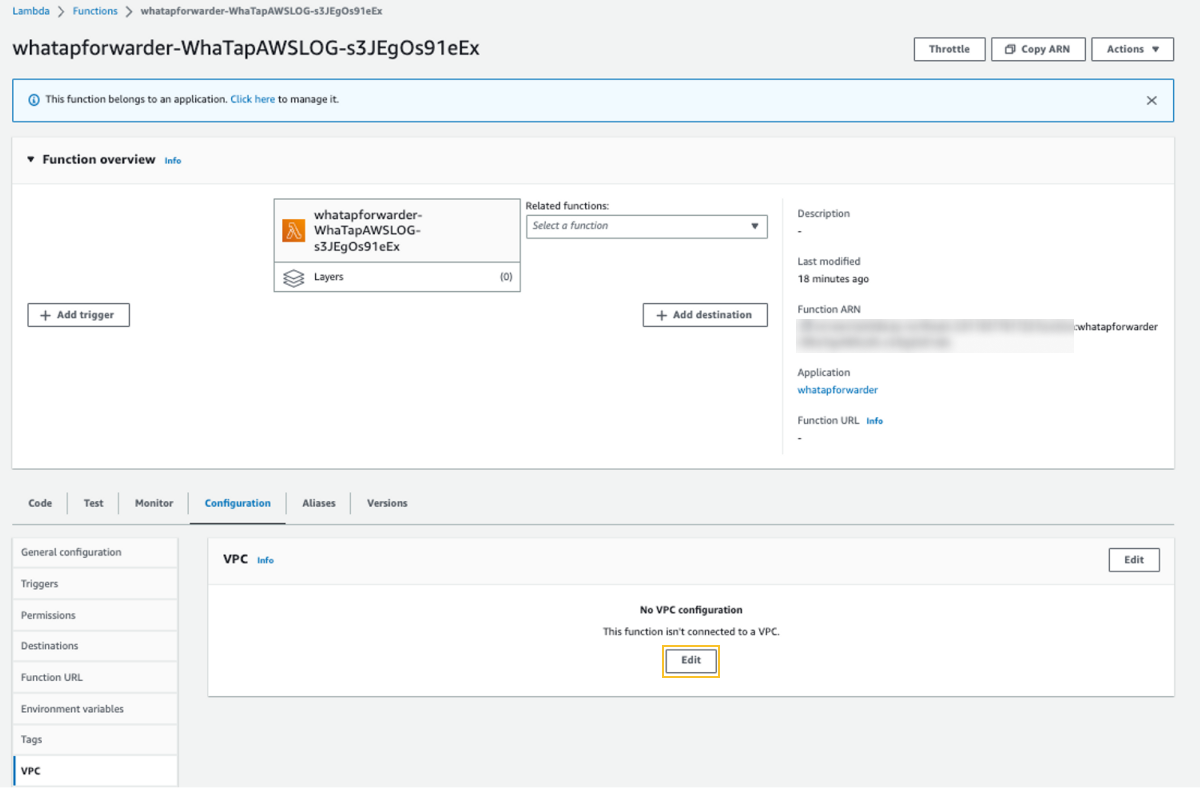
Task: Click Edit button in VPC header
Action: tap(1134, 560)
